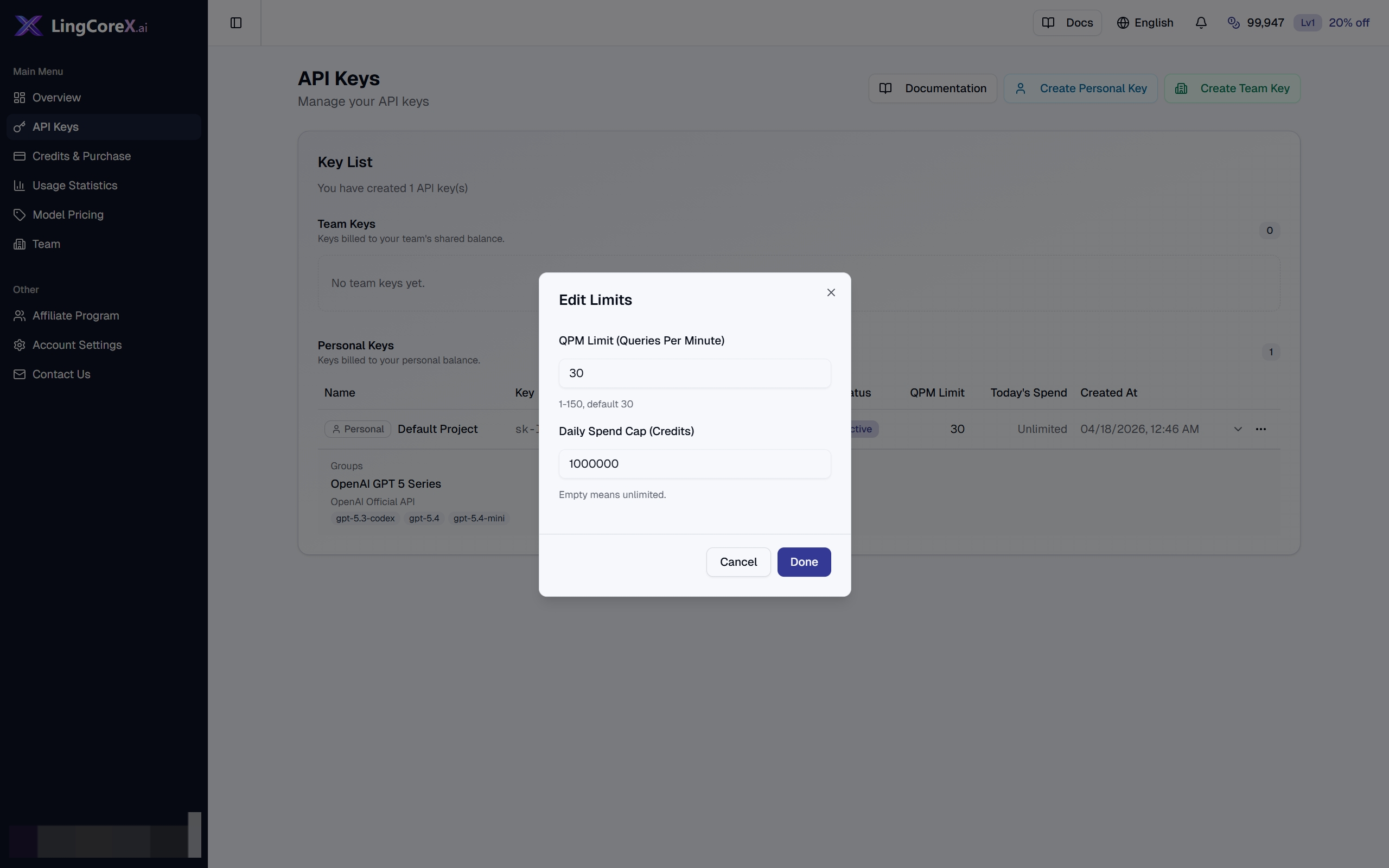Viewport: 1389px width, 868px height.
Task: Open Contact Us page
Action: (104, 374)
